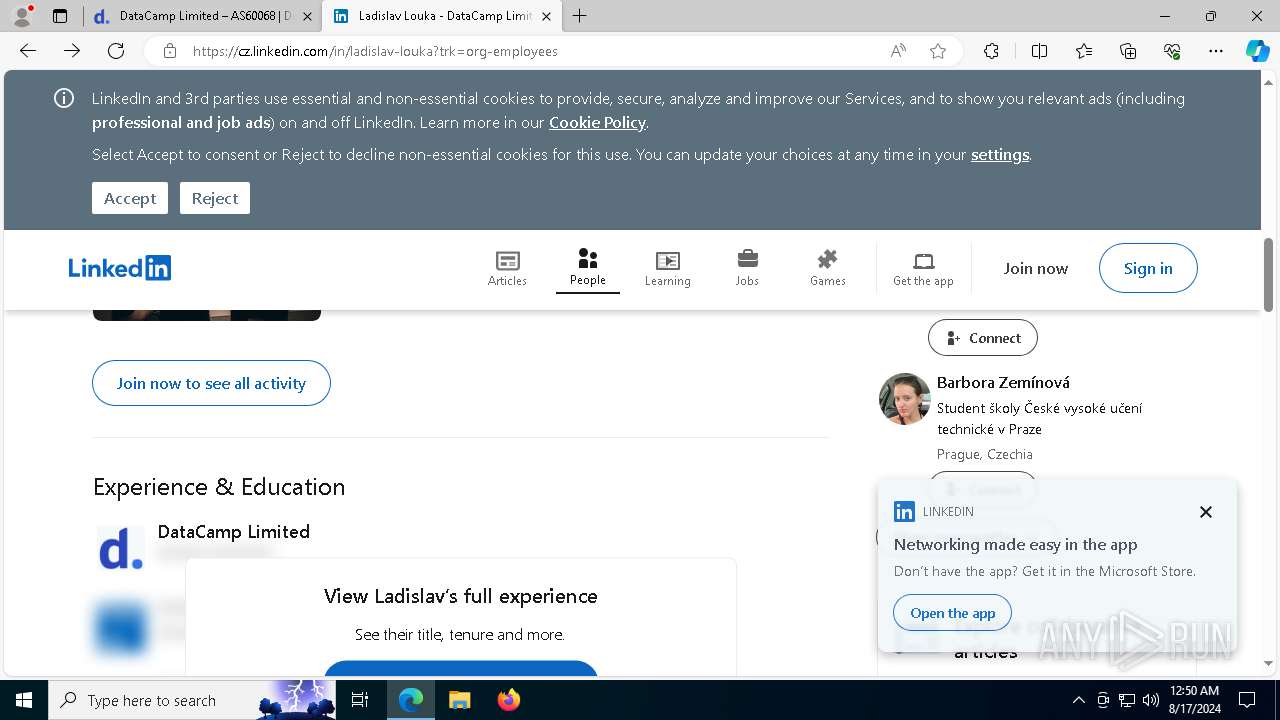Viewport: 1280px width, 720px height.
Task: Open Task View on the taskbar
Action: (361, 700)
